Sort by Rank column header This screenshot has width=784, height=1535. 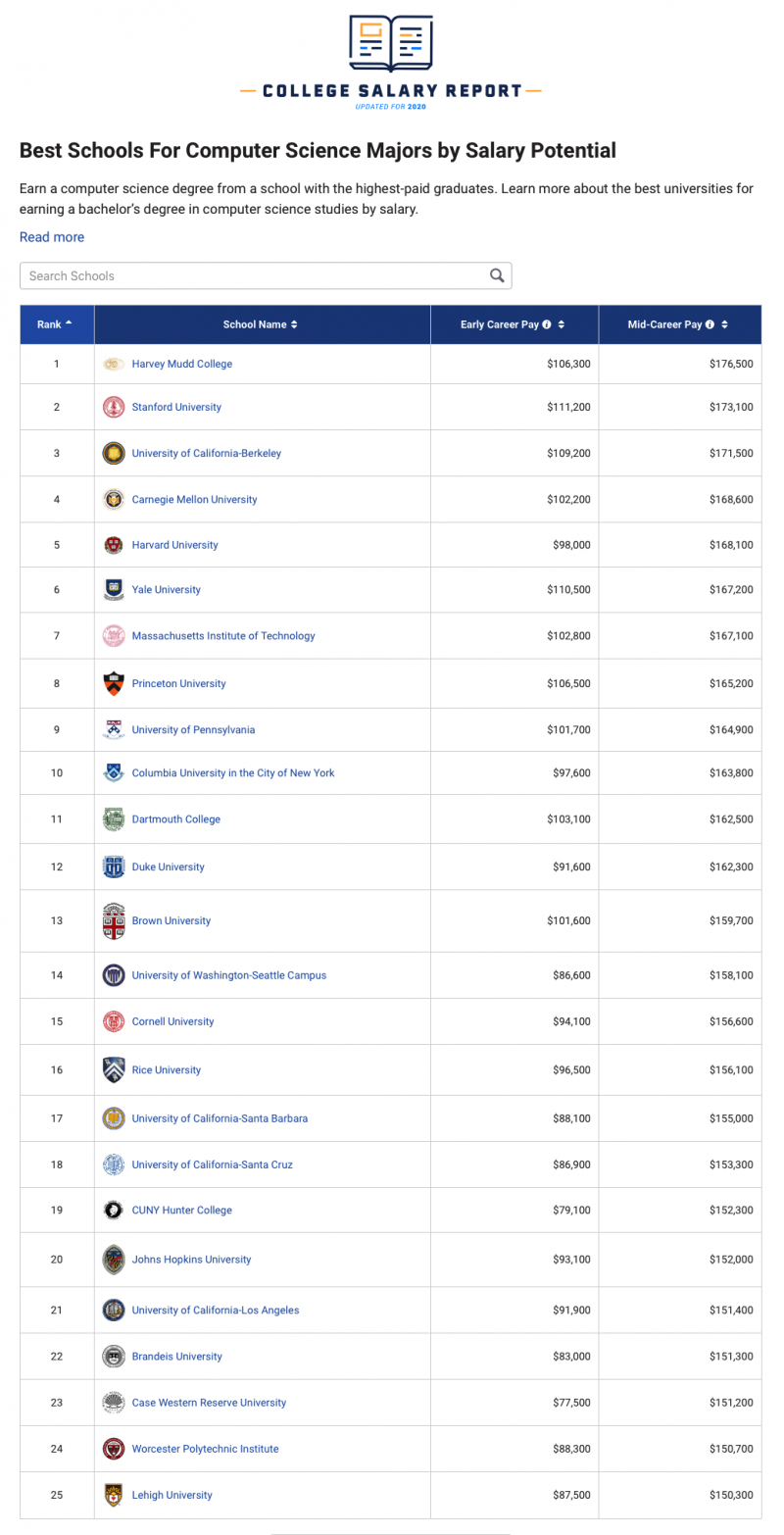click(x=55, y=324)
